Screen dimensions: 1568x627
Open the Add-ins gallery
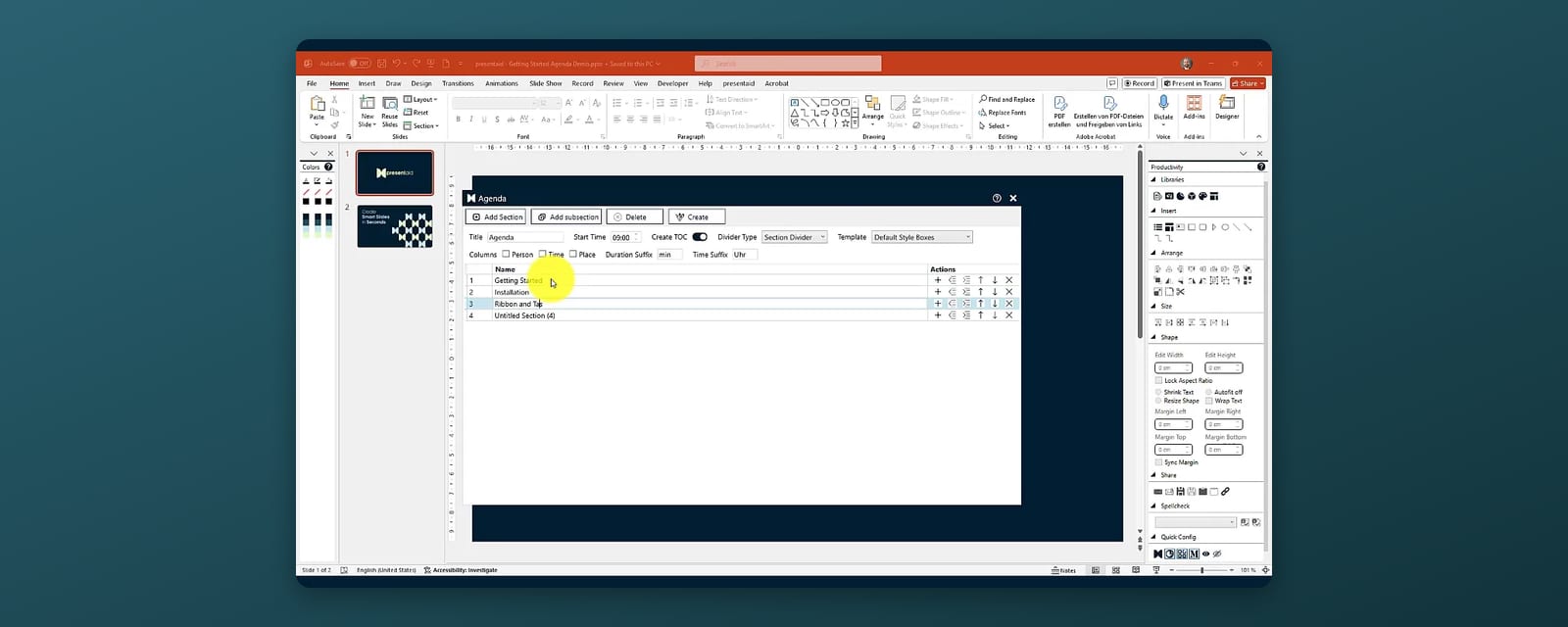tap(1194, 106)
